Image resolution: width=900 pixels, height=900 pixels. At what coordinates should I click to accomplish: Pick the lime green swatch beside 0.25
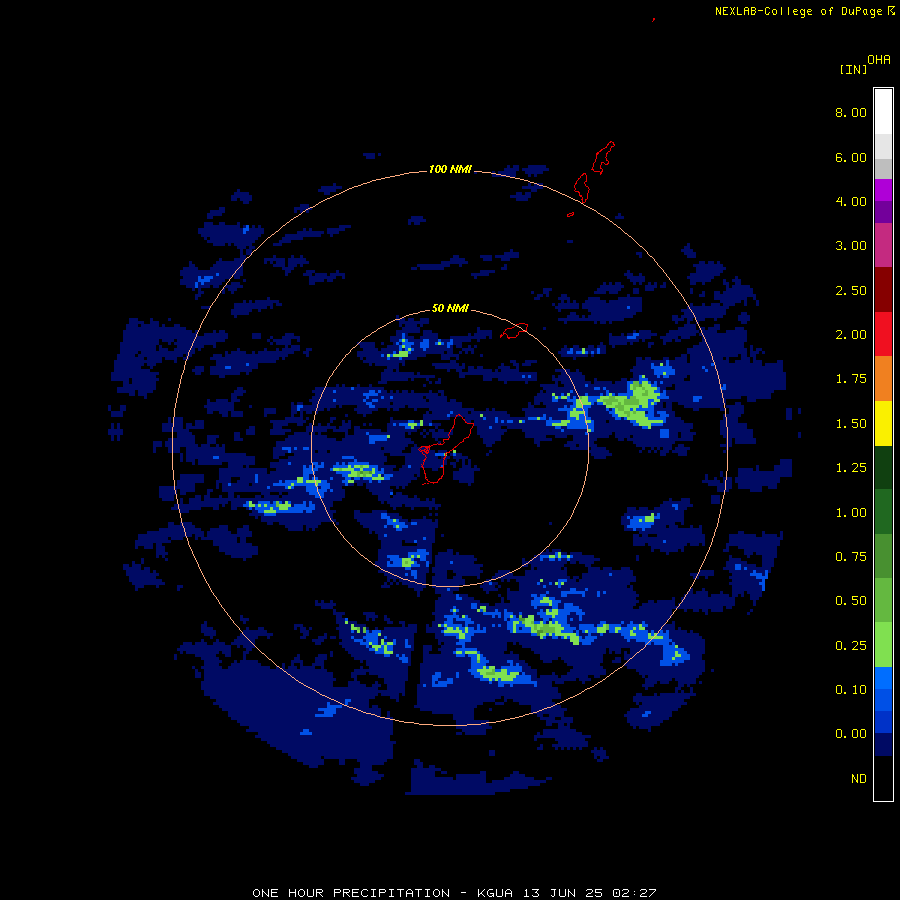click(883, 645)
